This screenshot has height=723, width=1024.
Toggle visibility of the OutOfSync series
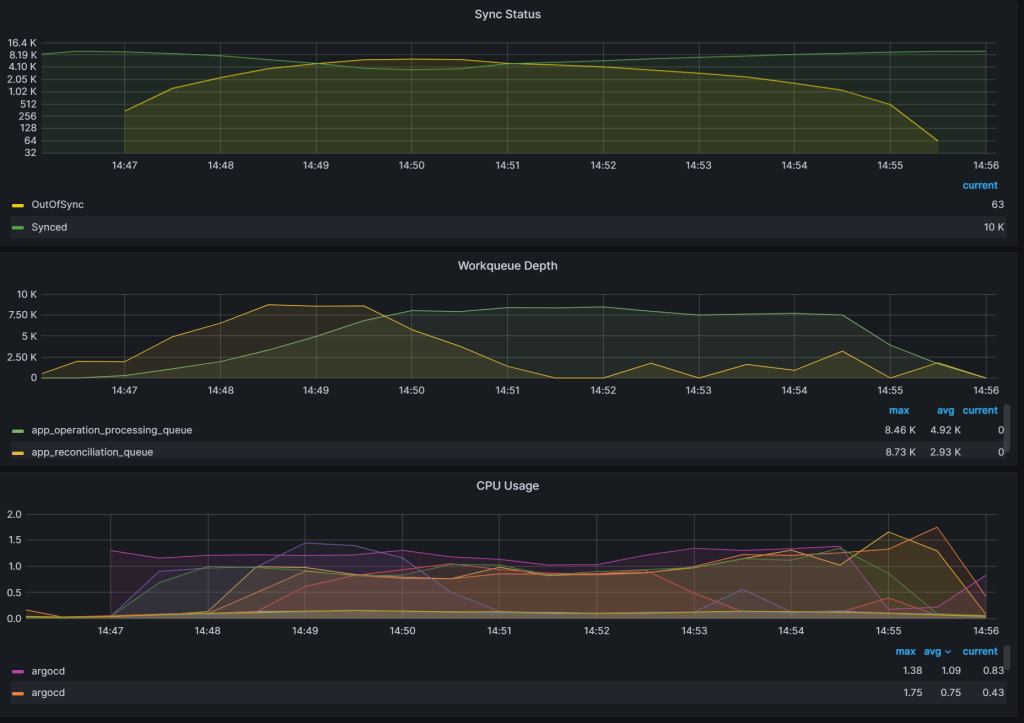[57, 204]
